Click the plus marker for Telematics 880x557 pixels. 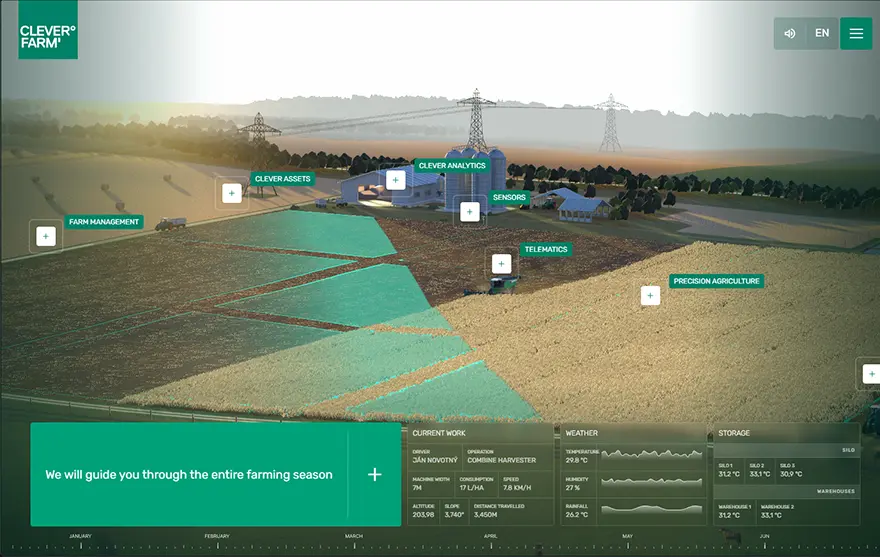coord(501,264)
